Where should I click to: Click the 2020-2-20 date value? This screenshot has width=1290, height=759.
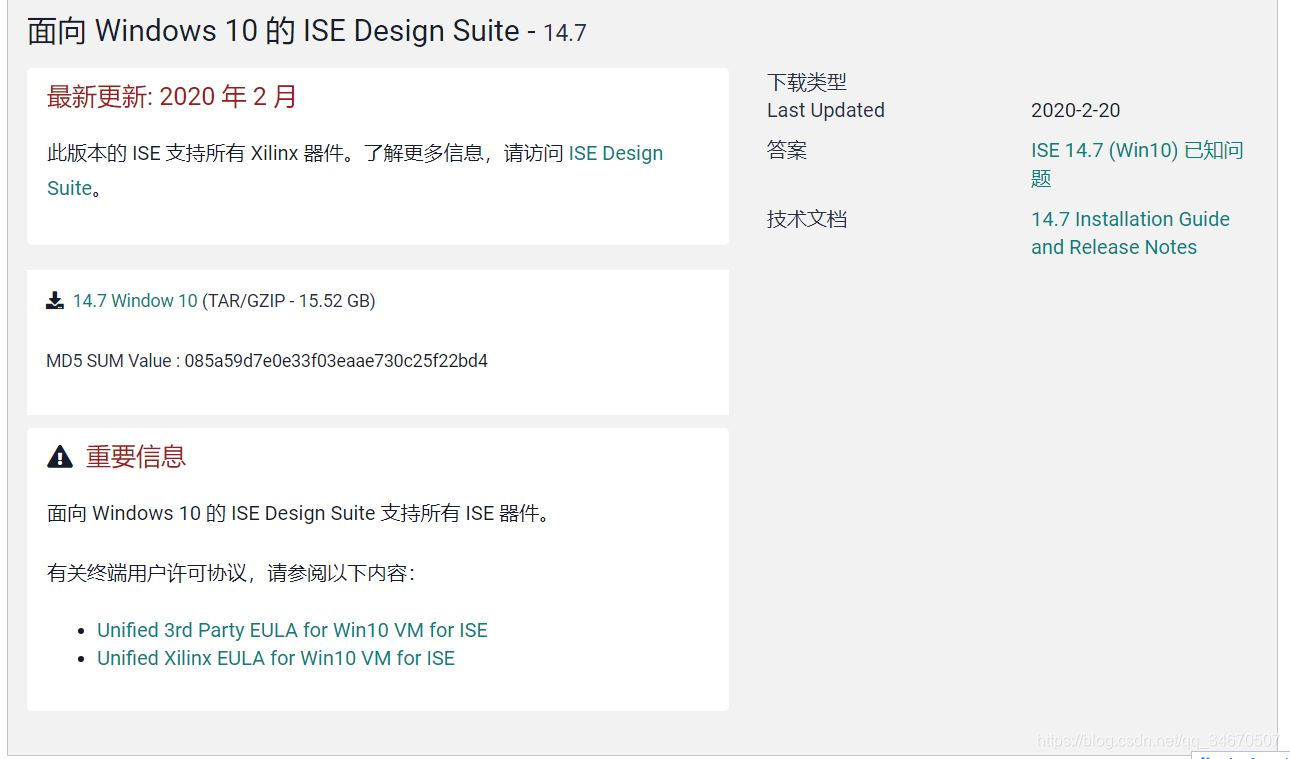click(x=1076, y=111)
